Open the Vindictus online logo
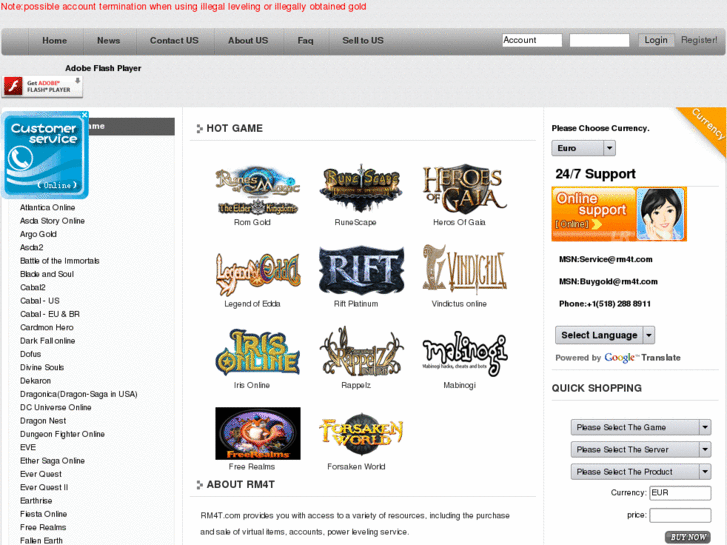This screenshot has width=727, height=545. (x=465, y=269)
